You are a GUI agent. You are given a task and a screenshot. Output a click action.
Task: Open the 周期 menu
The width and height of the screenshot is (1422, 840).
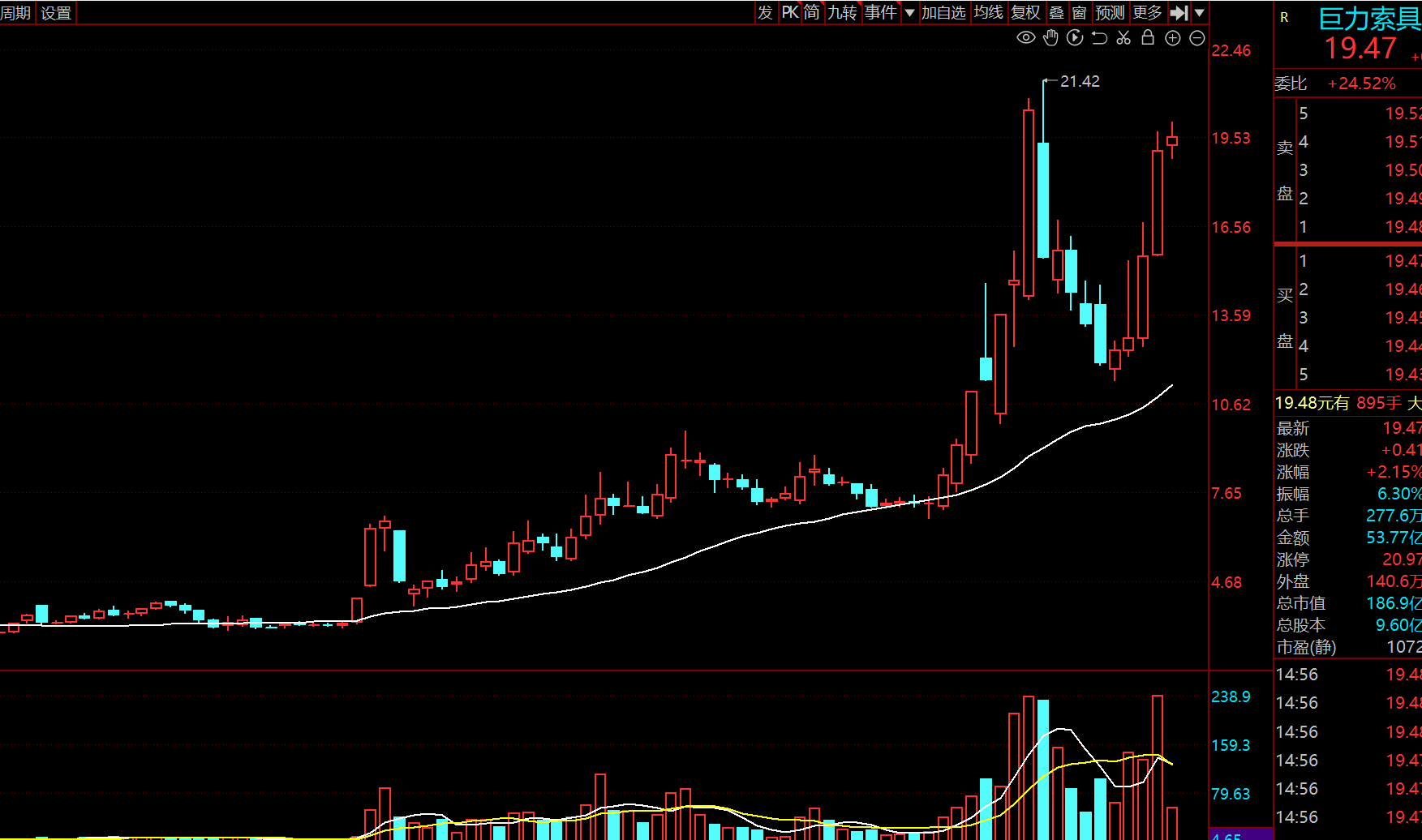click(x=16, y=13)
